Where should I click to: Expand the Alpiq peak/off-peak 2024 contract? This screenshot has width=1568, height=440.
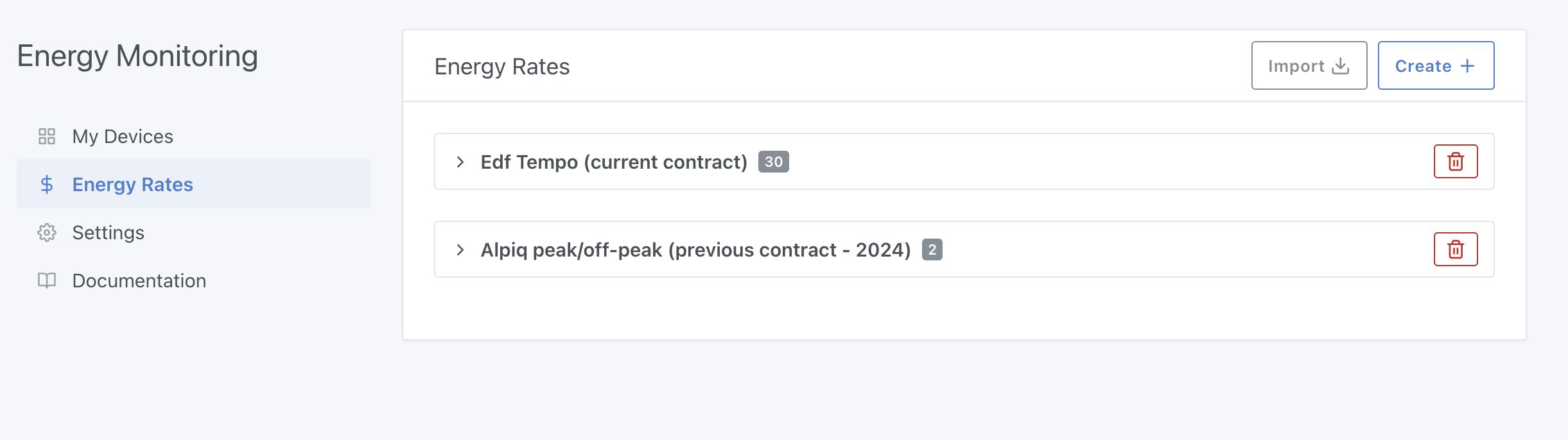pos(460,250)
